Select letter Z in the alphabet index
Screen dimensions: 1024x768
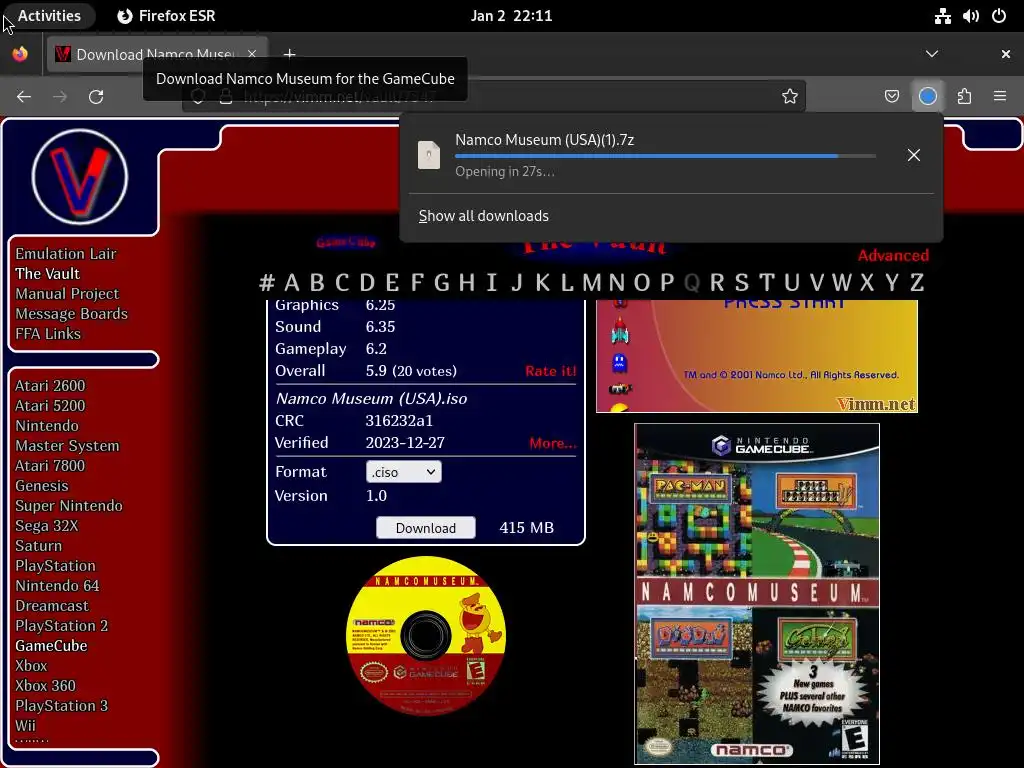point(917,283)
